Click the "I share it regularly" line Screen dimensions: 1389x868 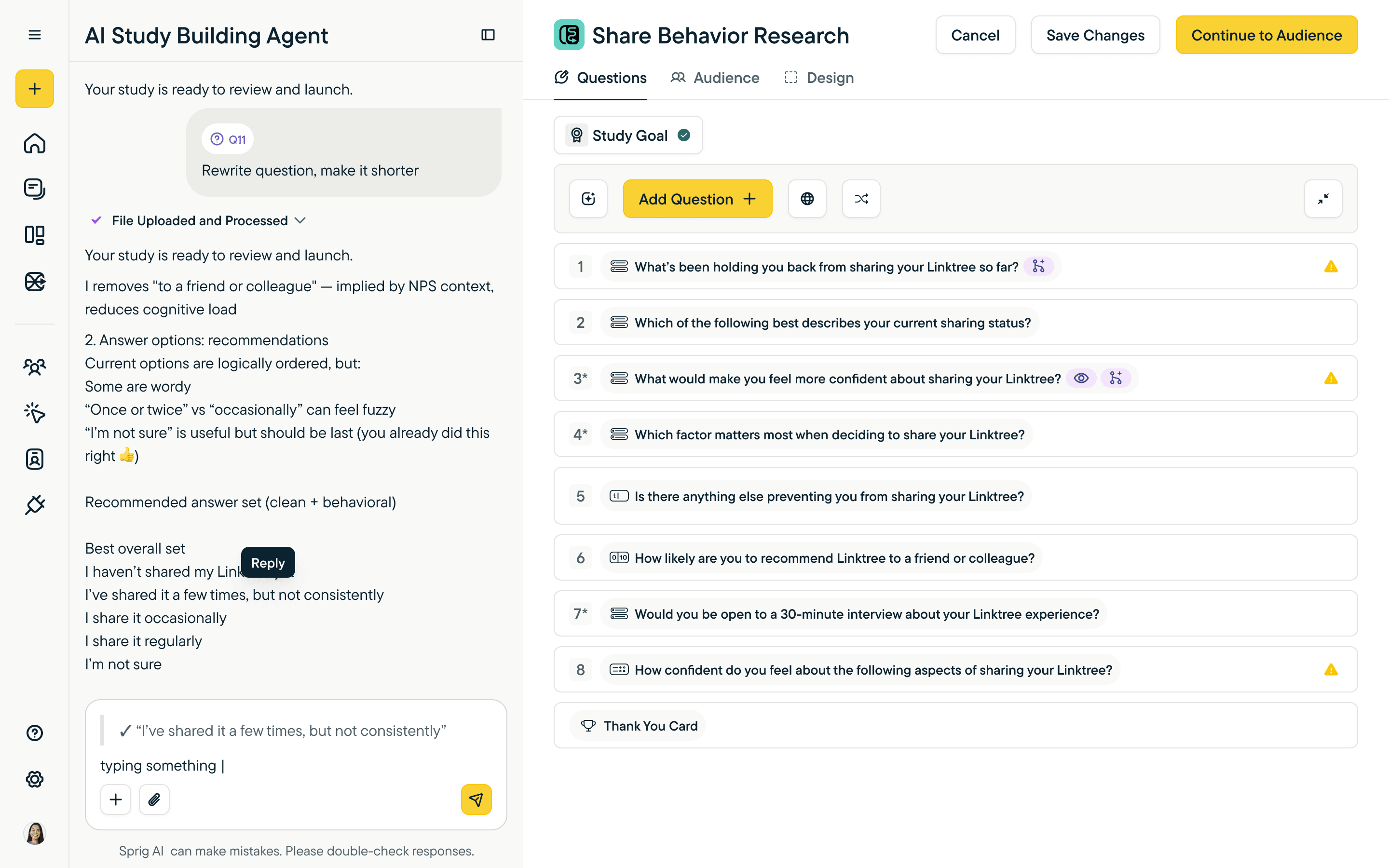click(144, 641)
